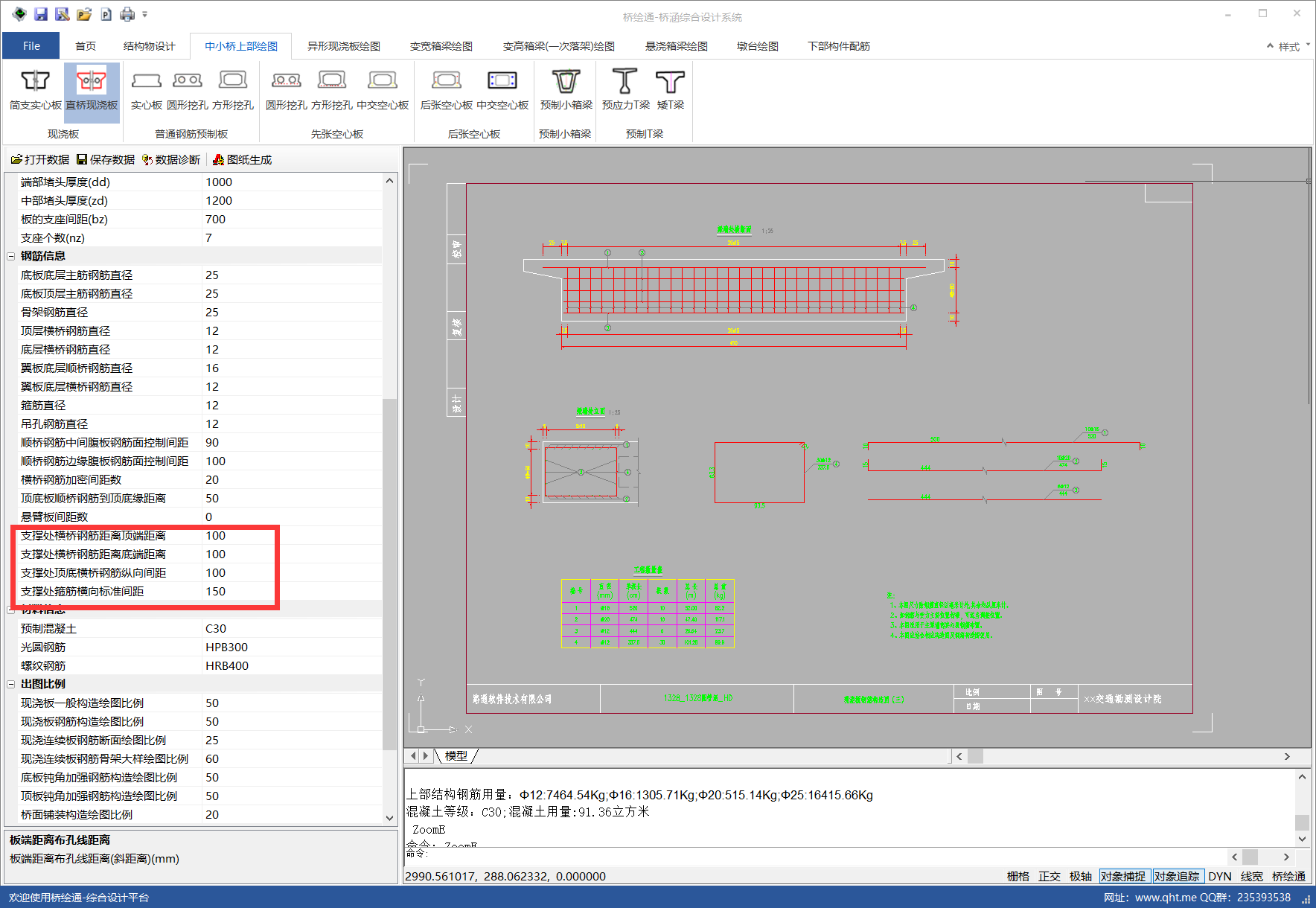Select 实心板 under 普通钢筋预制板
This screenshot has height=908, width=1316.
146,89
